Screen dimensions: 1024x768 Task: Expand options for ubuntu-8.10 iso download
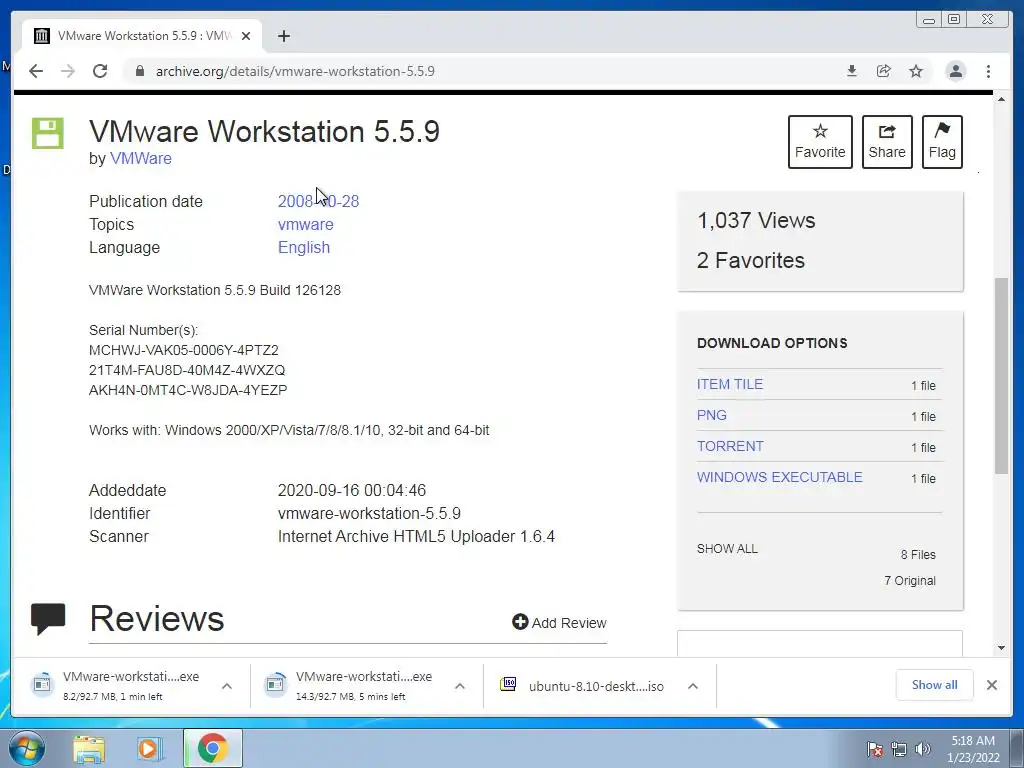click(x=693, y=686)
